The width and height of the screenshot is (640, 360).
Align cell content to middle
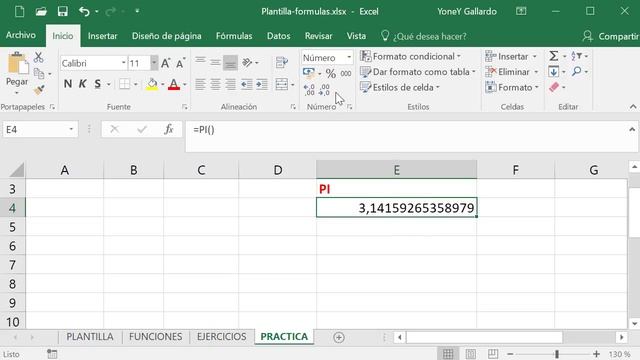pos(215,62)
